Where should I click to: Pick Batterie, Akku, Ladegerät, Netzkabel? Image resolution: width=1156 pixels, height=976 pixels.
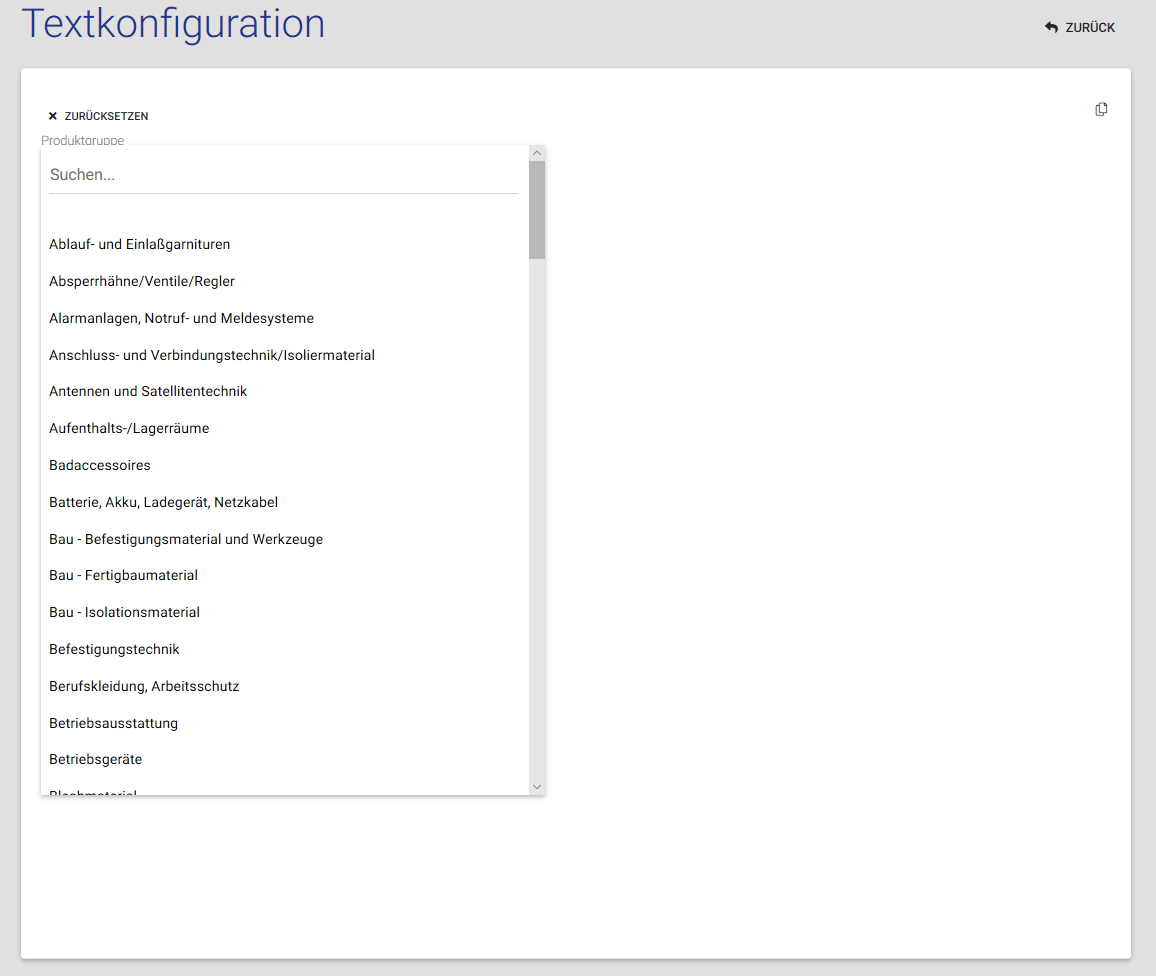click(163, 502)
